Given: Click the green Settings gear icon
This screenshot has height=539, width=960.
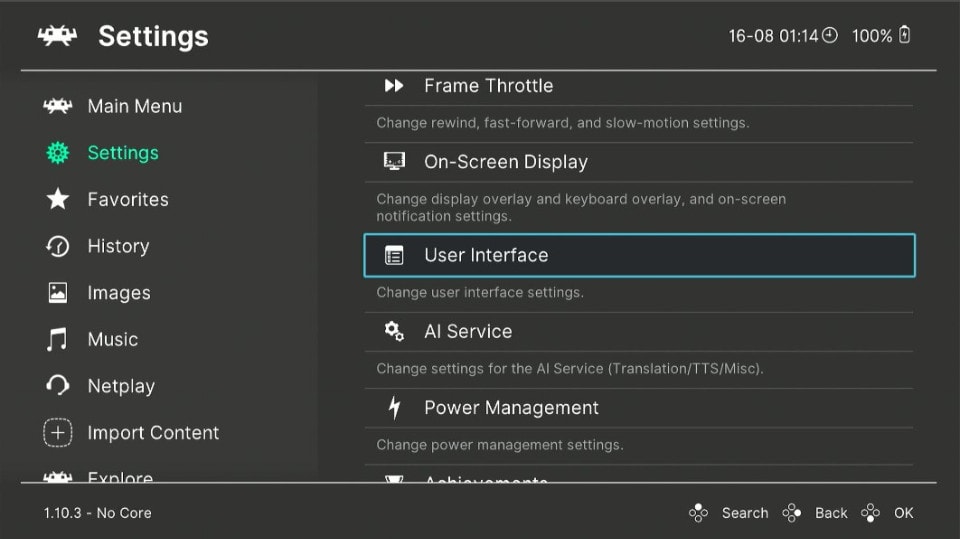Looking at the screenshot, I should click(x=58, y=153).
